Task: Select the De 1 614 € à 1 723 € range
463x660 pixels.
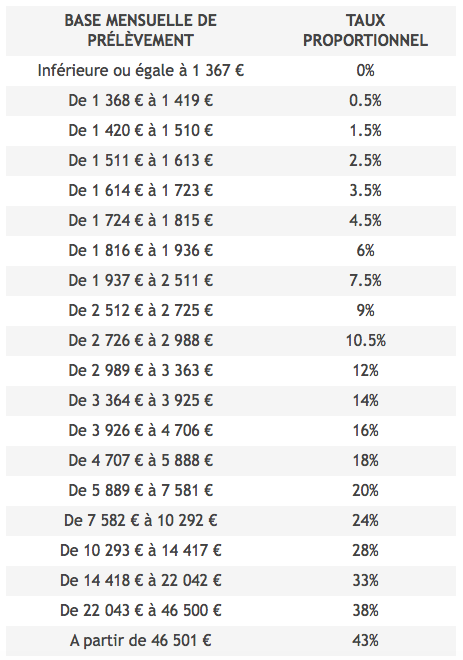Action: [x=141, y=190]
